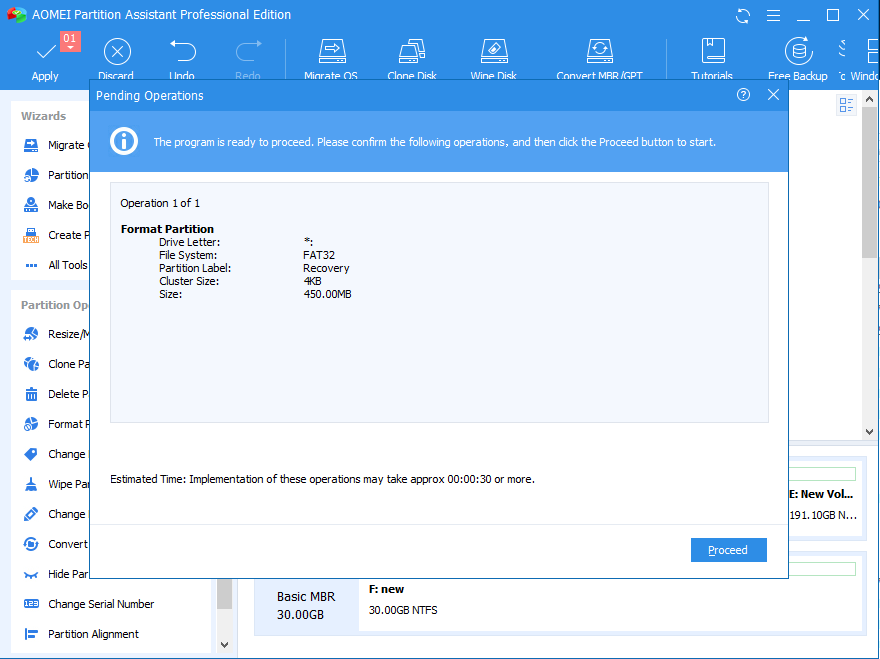This screenshot has width=880, height=659.
Task: Select the Clone Disk toolbar icon
Action: 414,51
